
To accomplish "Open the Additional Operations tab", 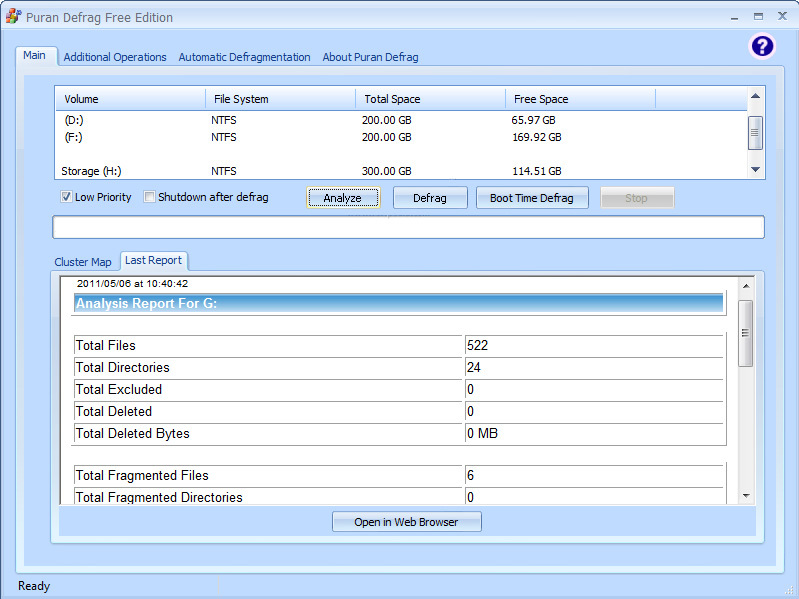I will click(115, 57).
